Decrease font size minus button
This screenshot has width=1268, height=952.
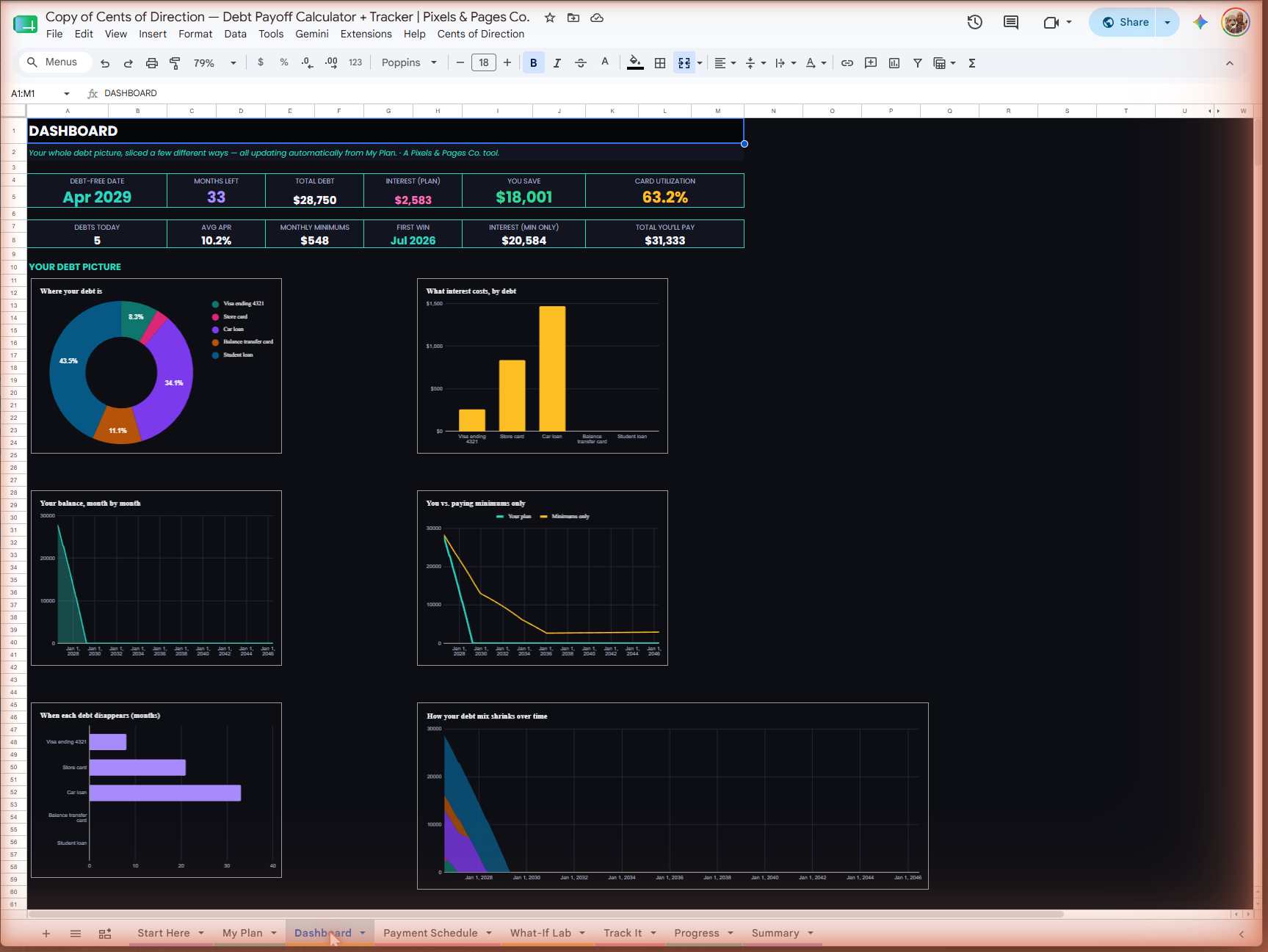(x=460, y=62)
